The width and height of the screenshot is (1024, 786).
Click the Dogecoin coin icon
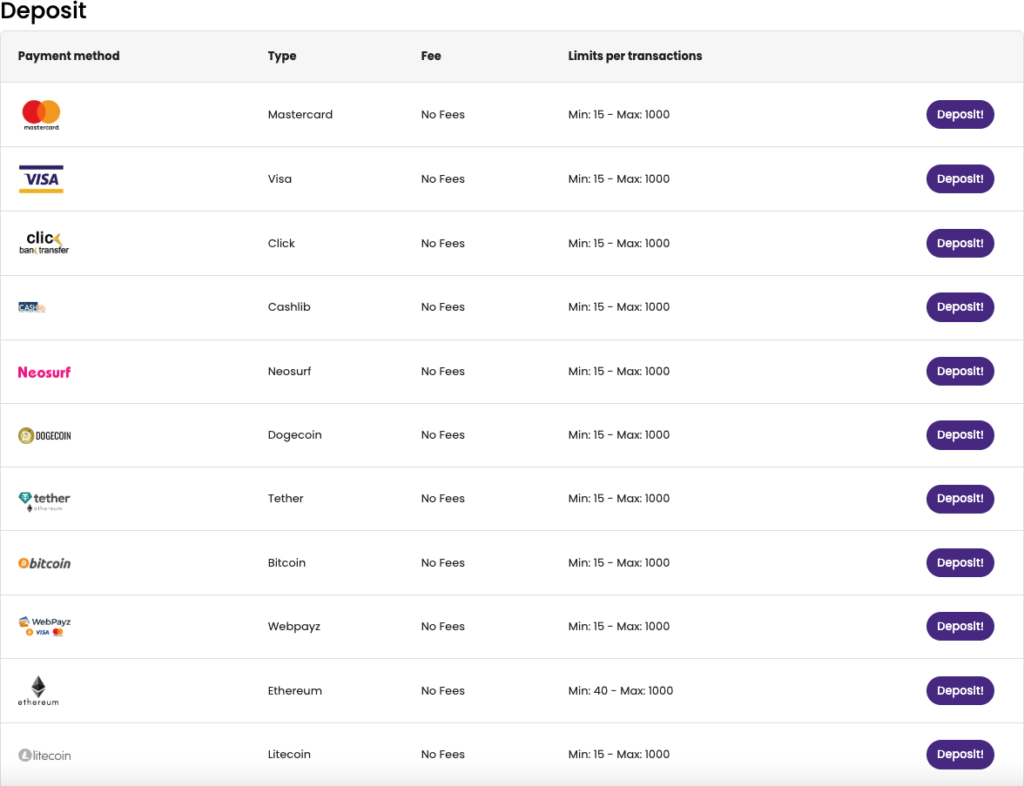coord(44,435)
